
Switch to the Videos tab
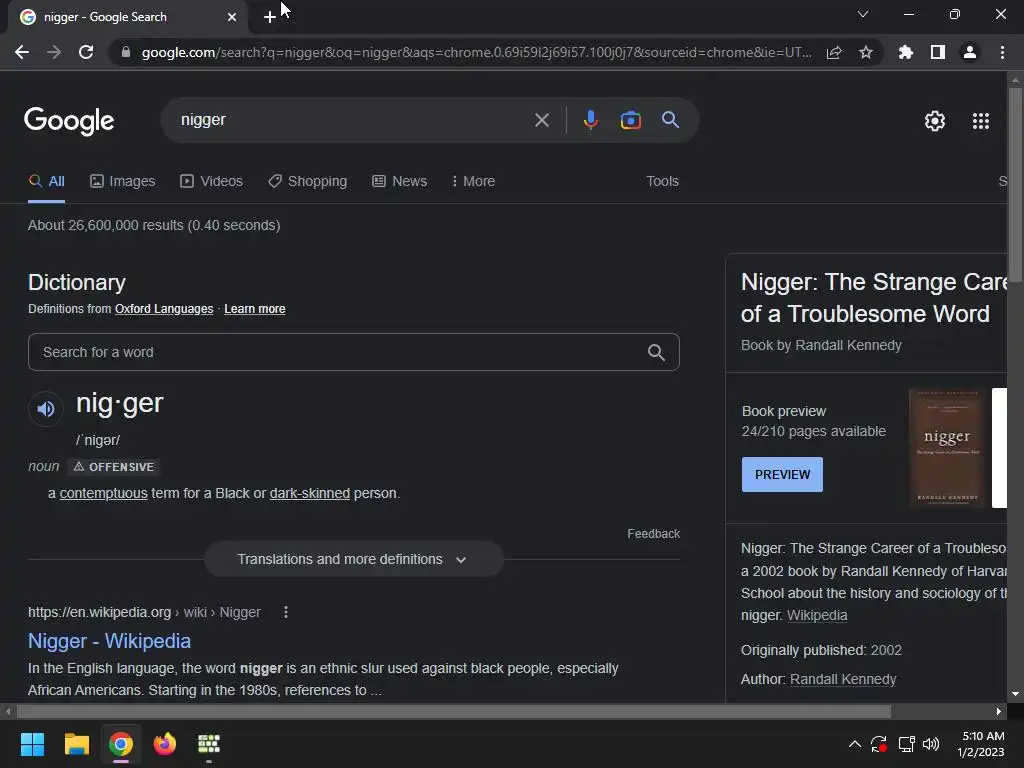pos(212,182)
